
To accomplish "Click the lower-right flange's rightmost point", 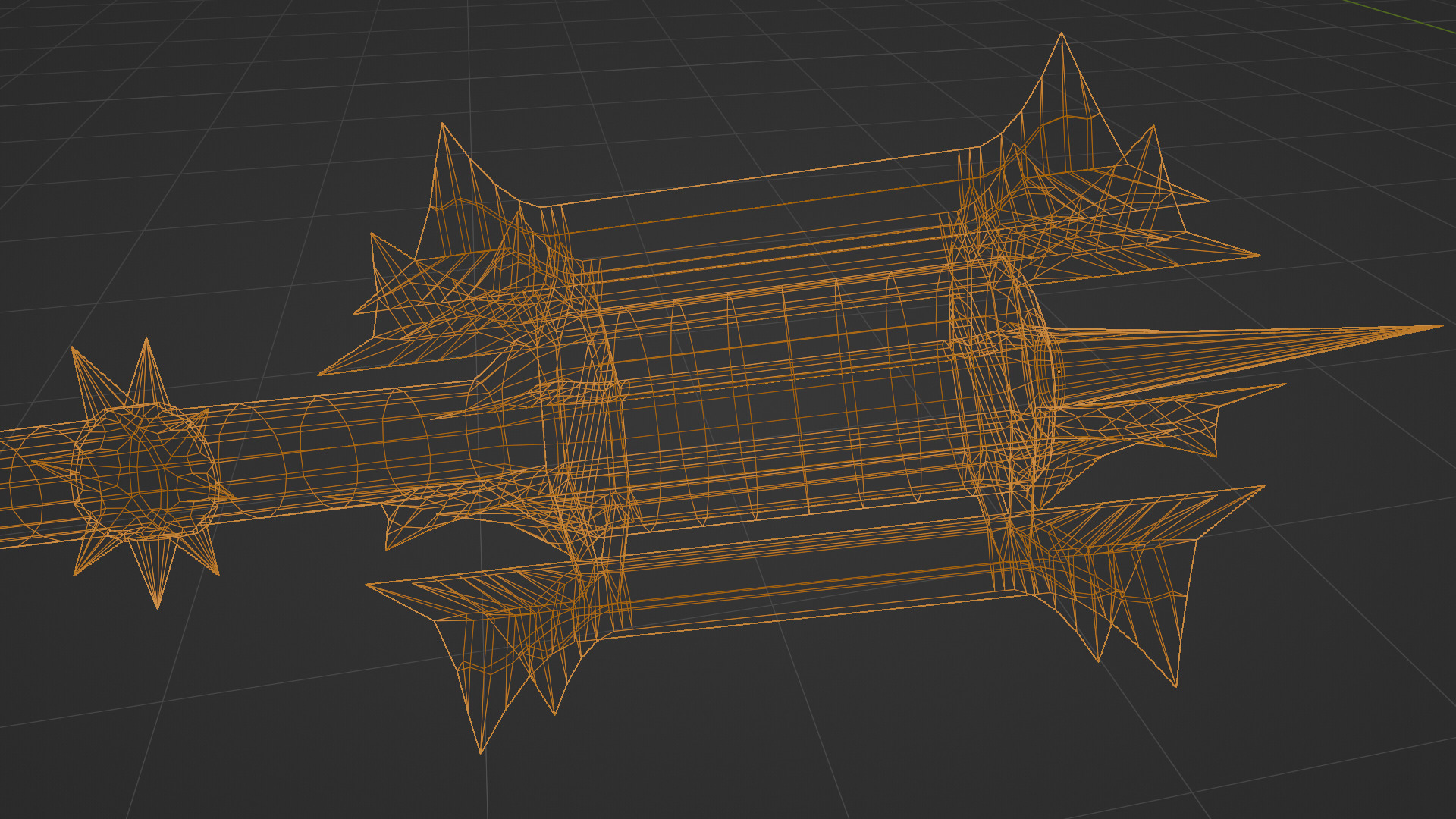I will [1263, 486].
